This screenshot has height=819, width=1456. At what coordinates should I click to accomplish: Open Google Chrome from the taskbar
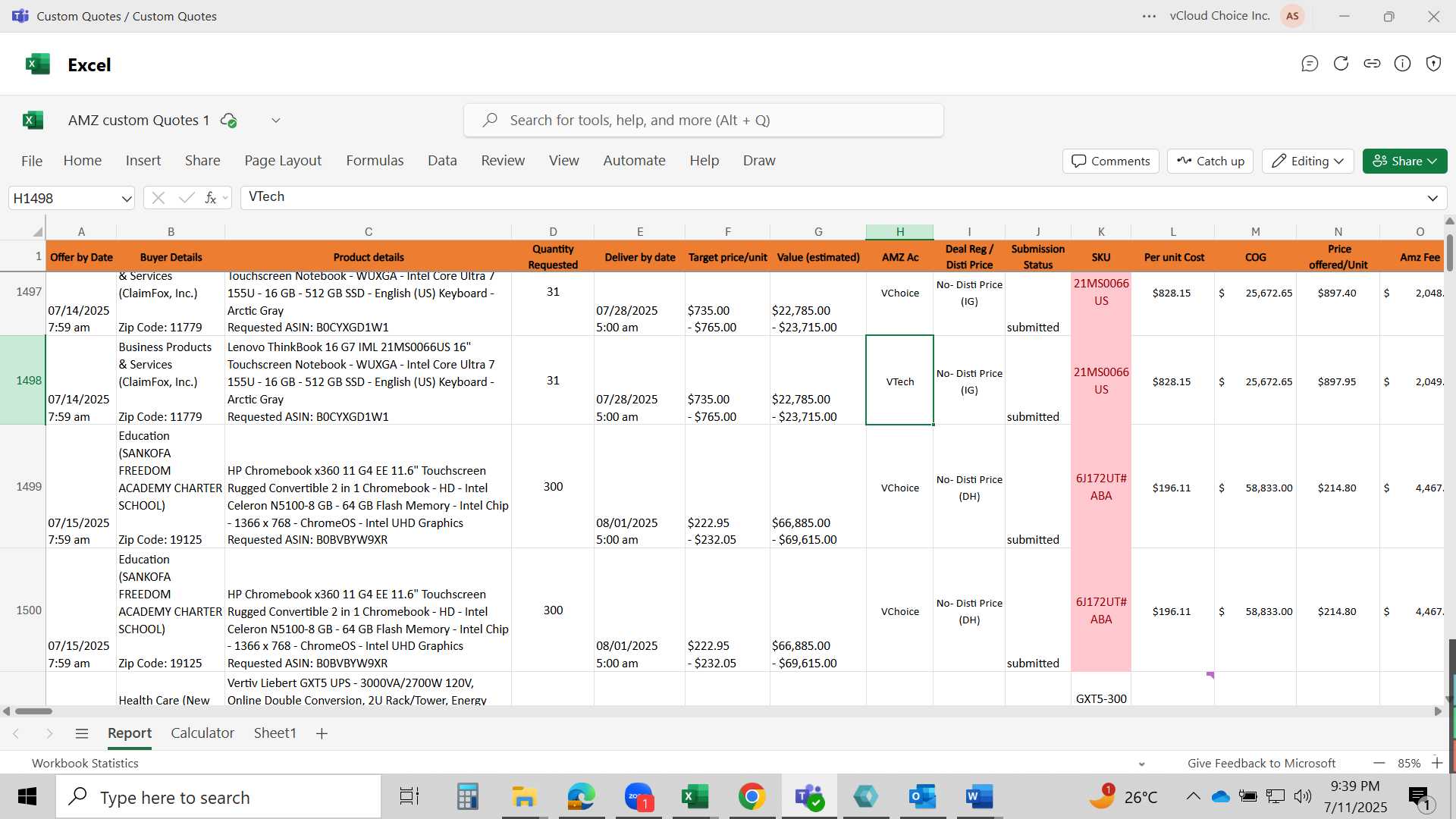pos(752,796)
